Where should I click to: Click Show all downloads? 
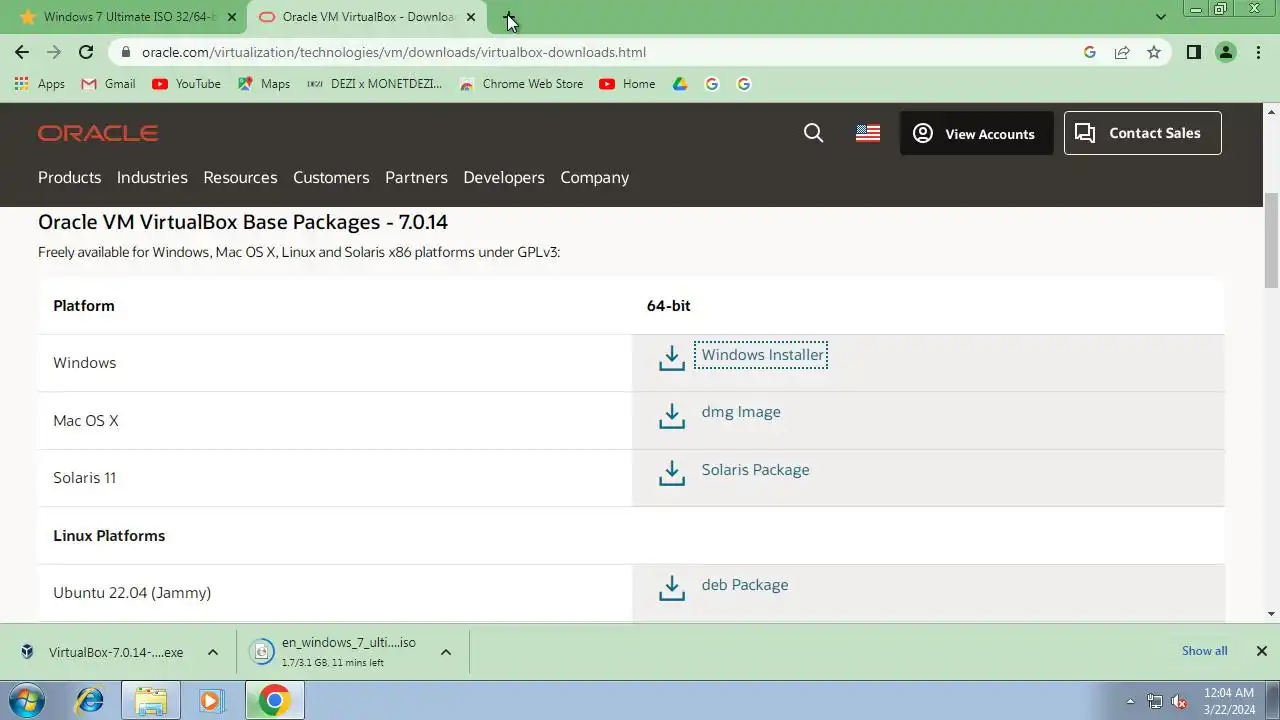[x=1204, y=651]
